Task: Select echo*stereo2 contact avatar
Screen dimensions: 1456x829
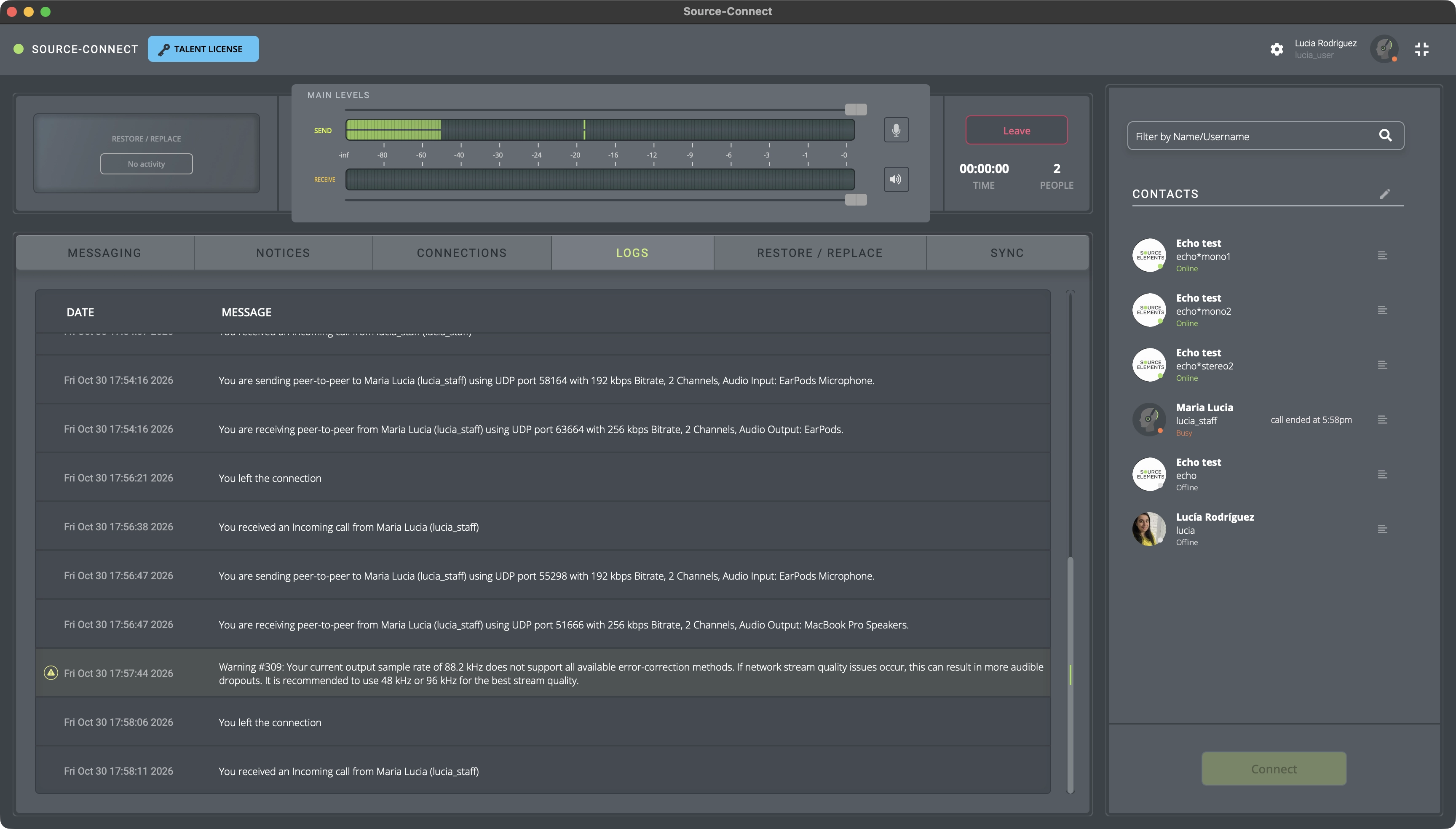Action: (1149, 364)
